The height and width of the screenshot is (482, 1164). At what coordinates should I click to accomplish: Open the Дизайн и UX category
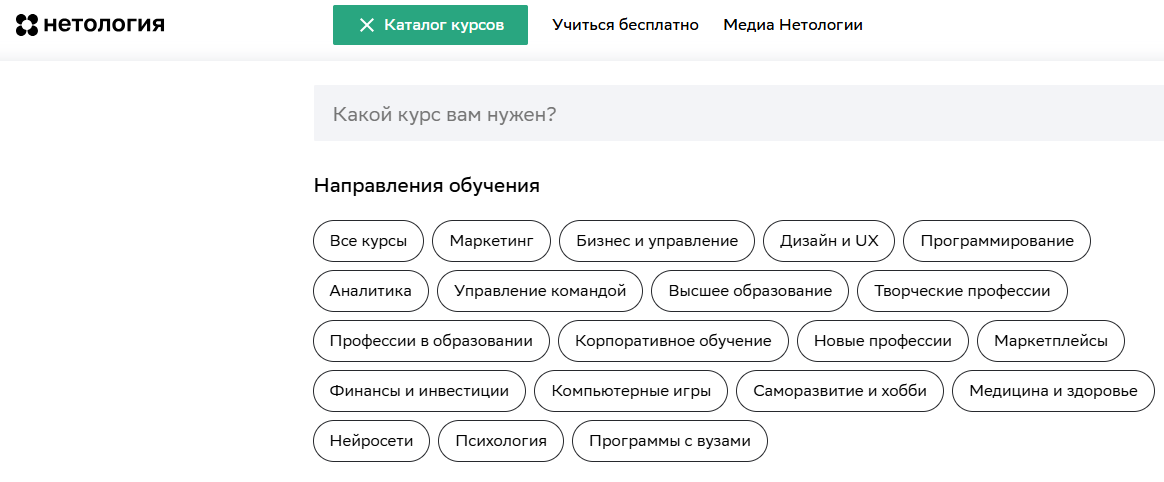829,241
